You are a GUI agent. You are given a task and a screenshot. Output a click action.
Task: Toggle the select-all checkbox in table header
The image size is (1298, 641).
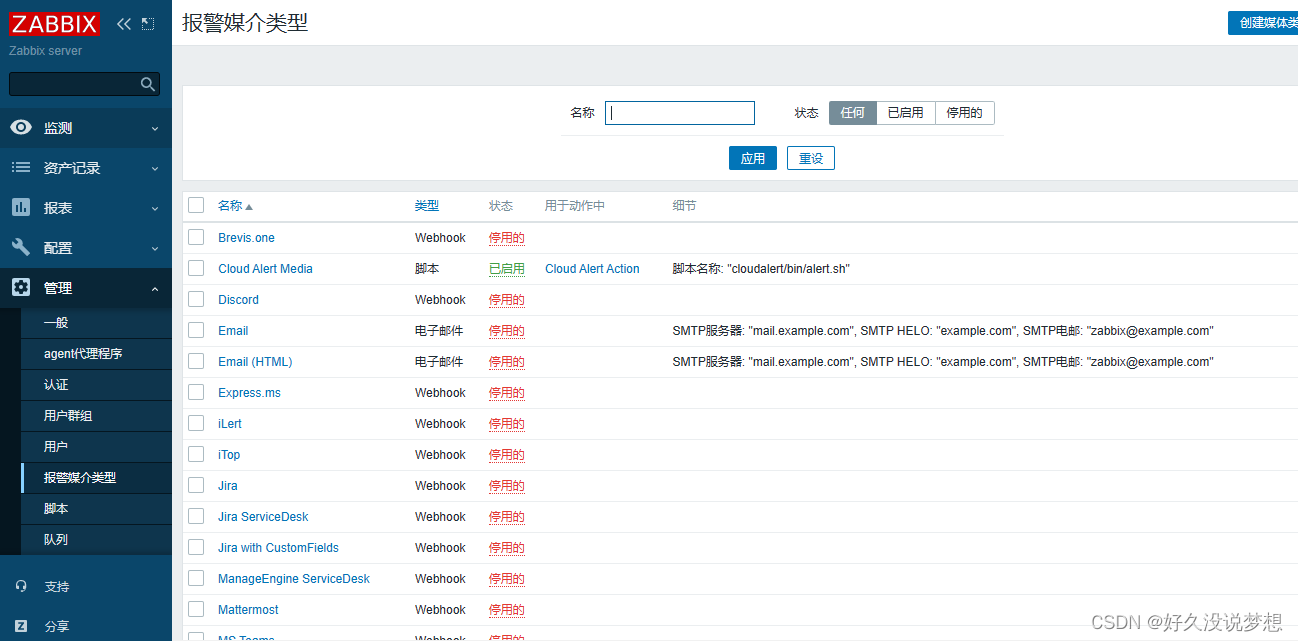click(x=196, y=205)
